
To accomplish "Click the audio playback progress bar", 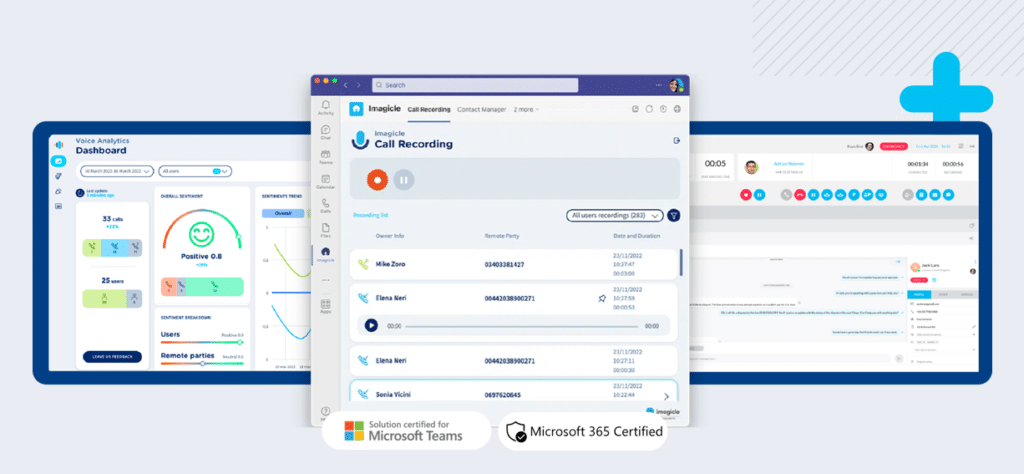I will [x=522, y=326].
